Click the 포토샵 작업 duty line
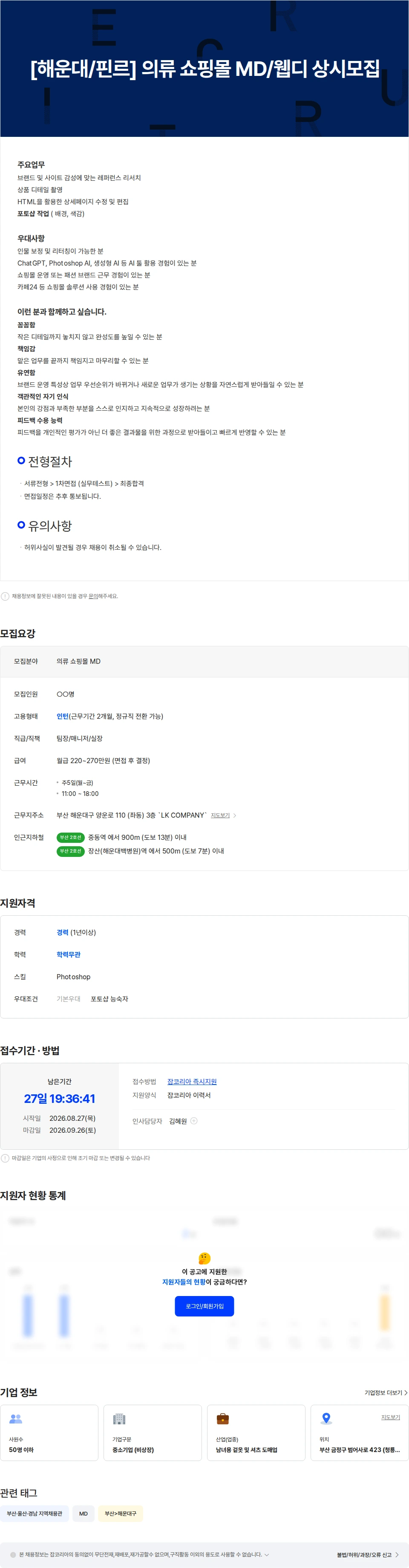409x1568 pixels. 51,214
